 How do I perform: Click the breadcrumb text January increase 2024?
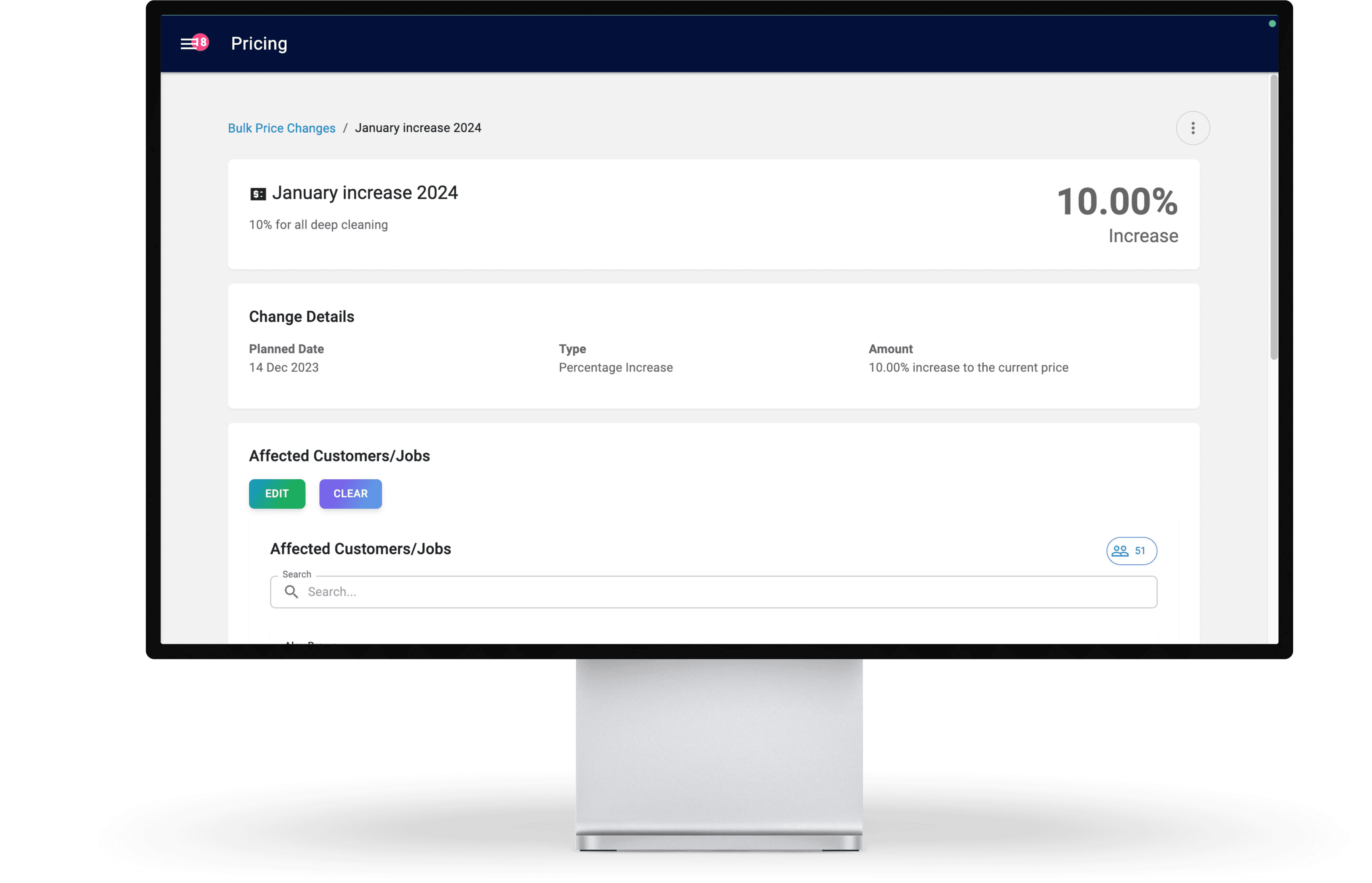418,128
